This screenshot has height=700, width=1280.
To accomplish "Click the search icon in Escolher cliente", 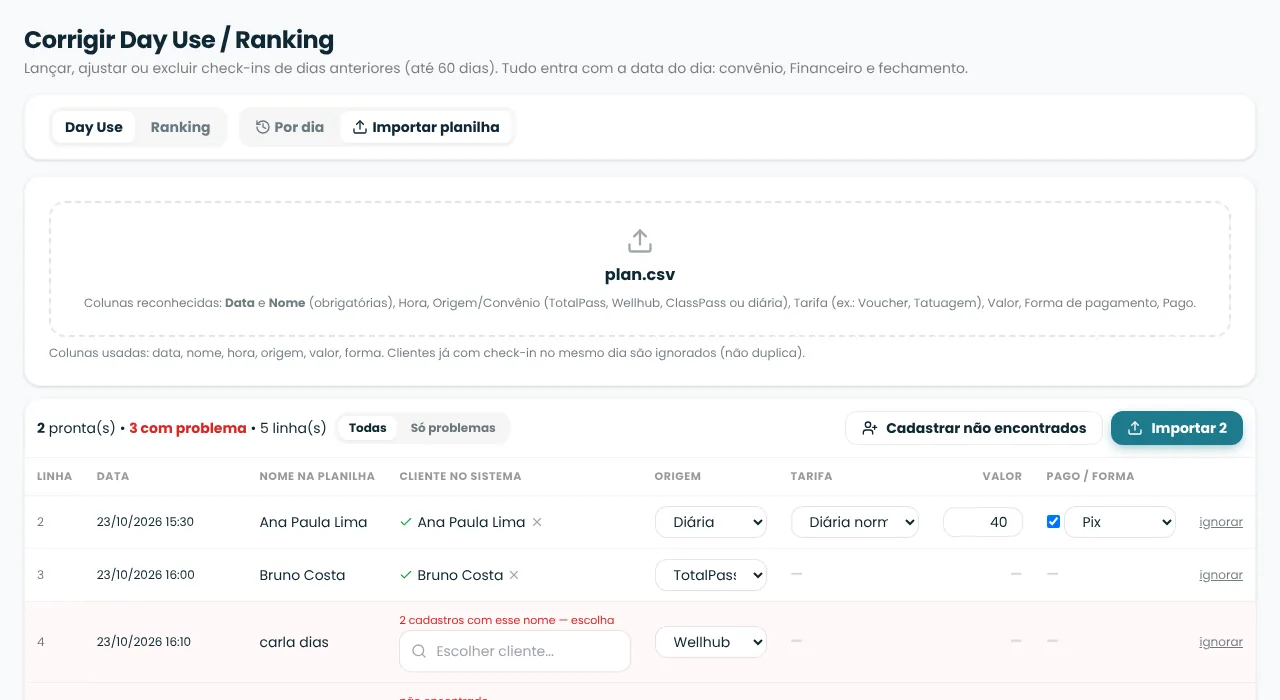I will (x=419, y=651).
